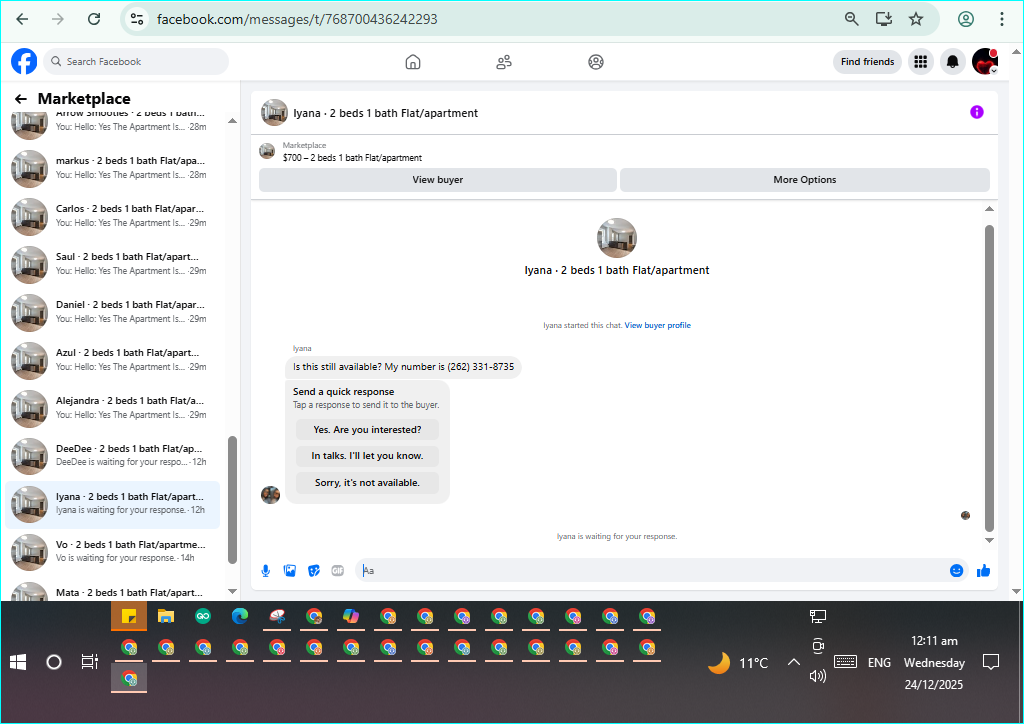Image resolution: width=1024 pixels, height=724 pixels.
Task: Open the DeeDee conversation
Action: 112,456
